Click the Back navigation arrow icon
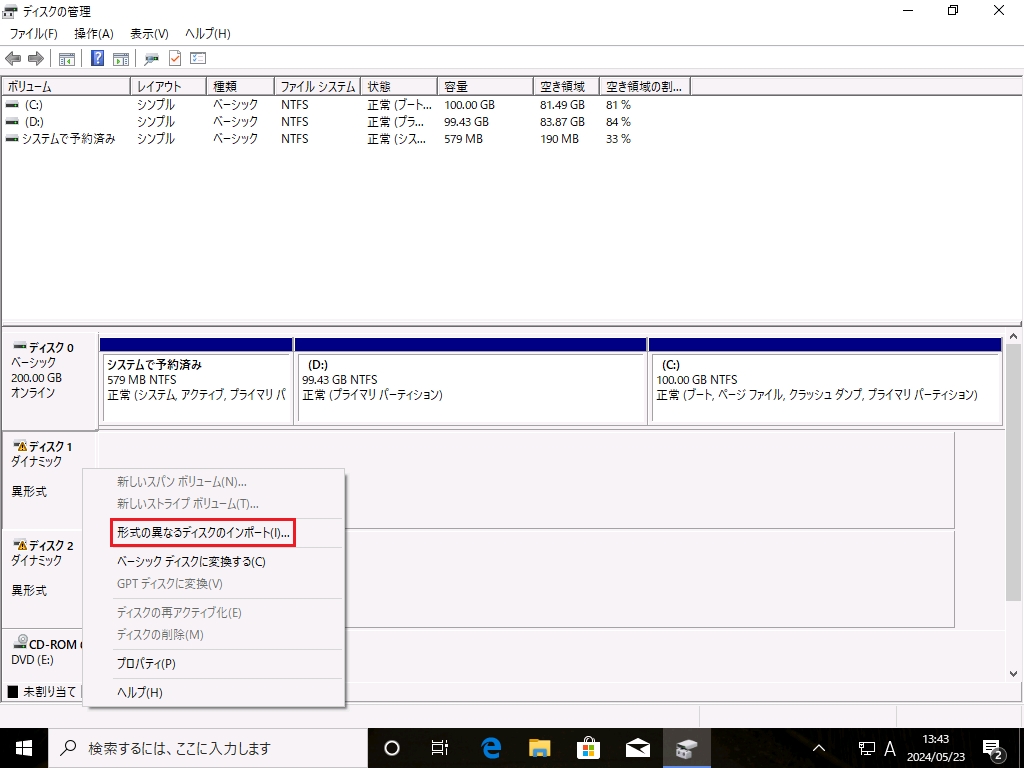This screenshot has height=768, width=1024. pyautogui.click(x=12, y=57)
